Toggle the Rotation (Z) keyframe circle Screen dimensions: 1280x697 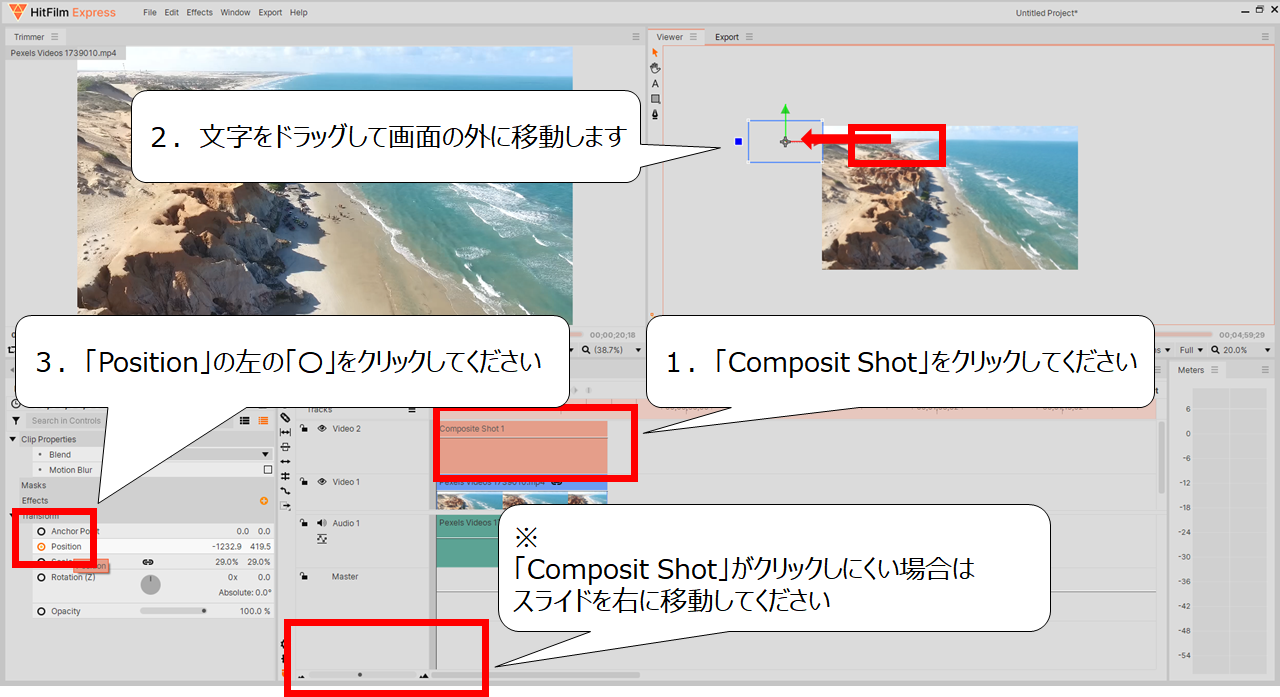(41, 577)
